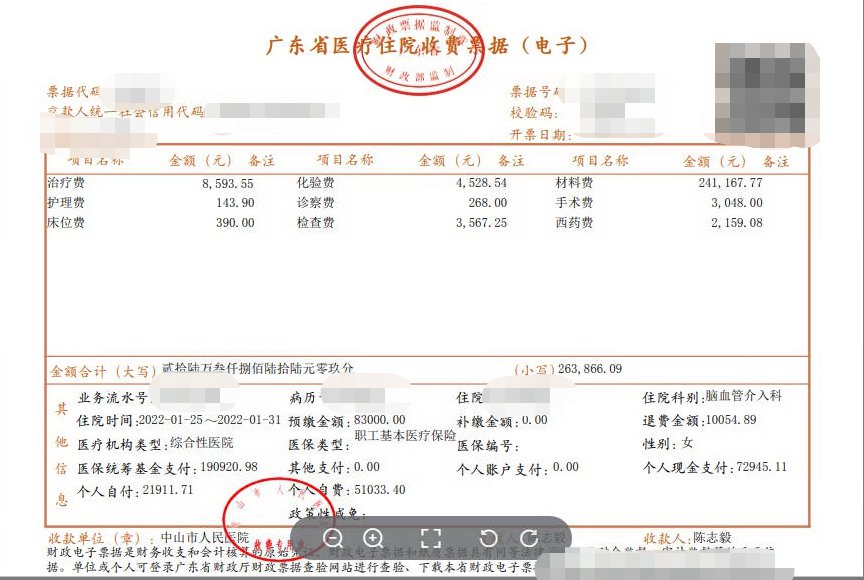Select the institution type 综合性医院
864x580 pixels.
coord(201,442)
